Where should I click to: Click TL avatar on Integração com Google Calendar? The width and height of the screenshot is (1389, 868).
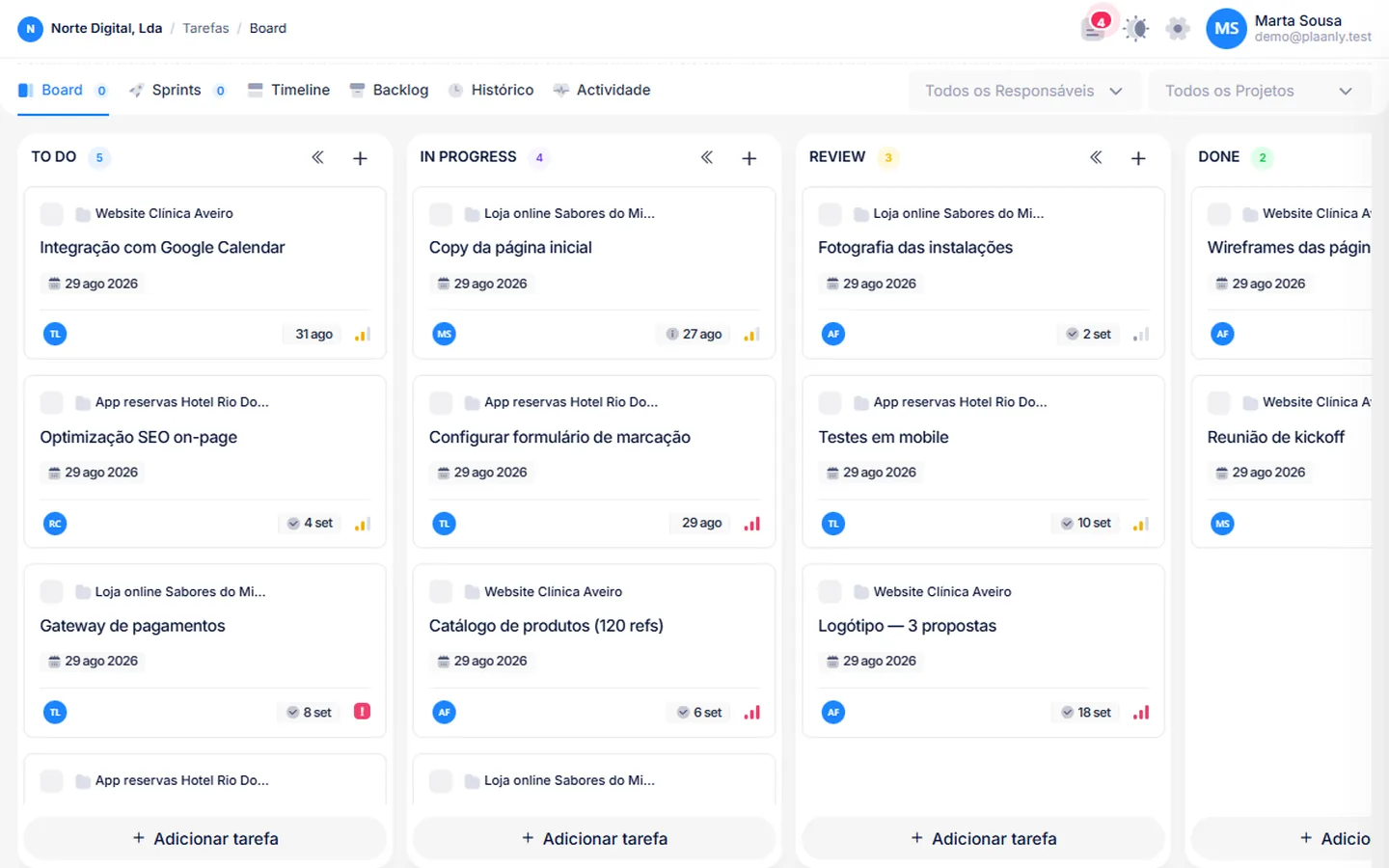(55, 334)
